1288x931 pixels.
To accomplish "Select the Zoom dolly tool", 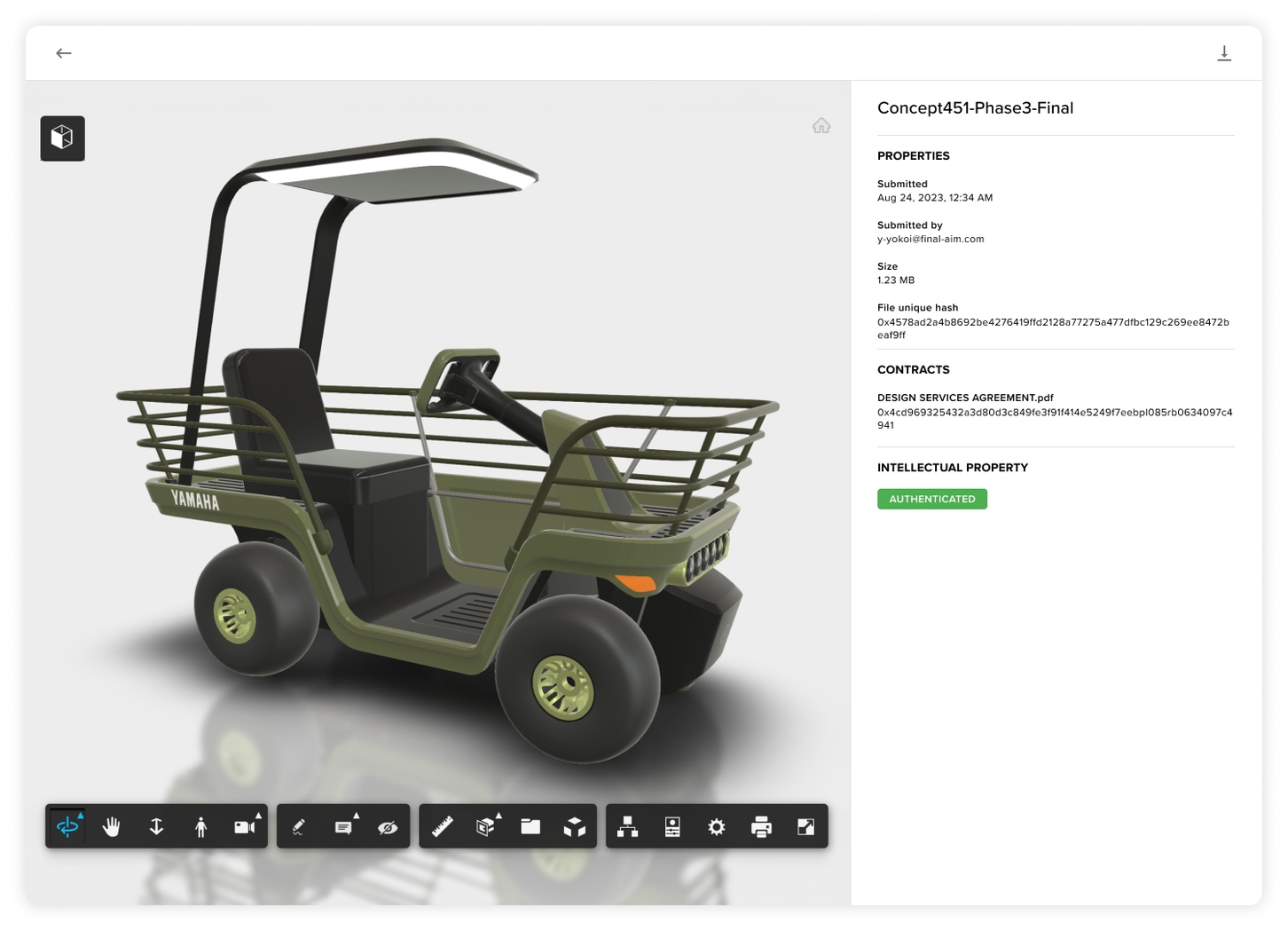I will pos(156,826).
